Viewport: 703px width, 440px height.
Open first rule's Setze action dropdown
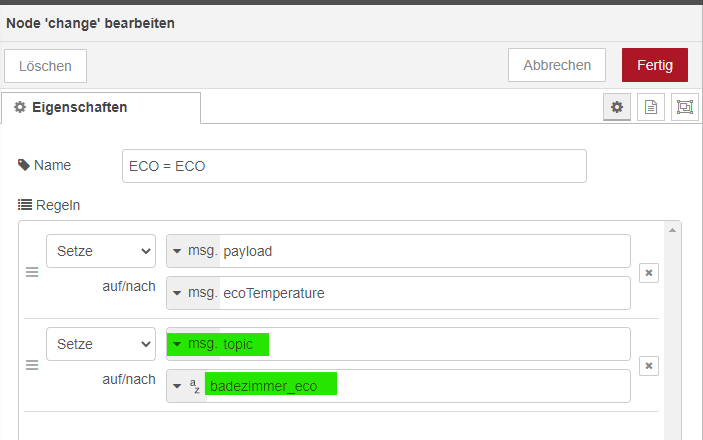pos(101,251)
